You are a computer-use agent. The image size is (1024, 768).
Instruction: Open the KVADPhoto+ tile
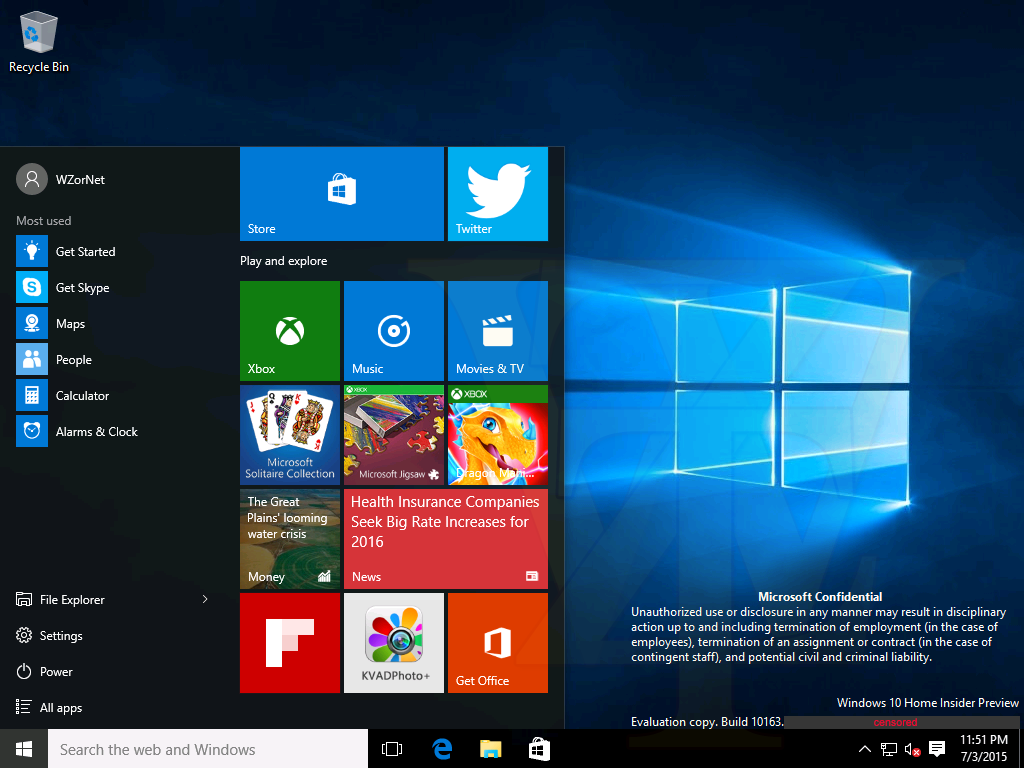(x=393, y=643)
